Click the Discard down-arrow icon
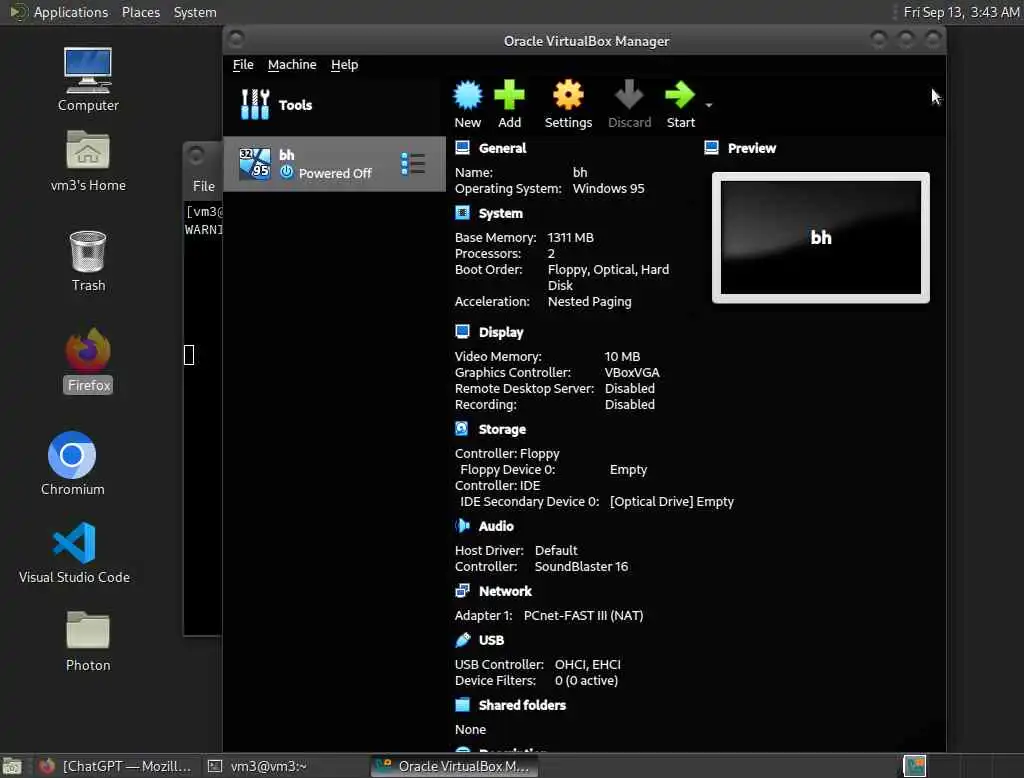Screen dimensions: 1024x778 point(630,96)
